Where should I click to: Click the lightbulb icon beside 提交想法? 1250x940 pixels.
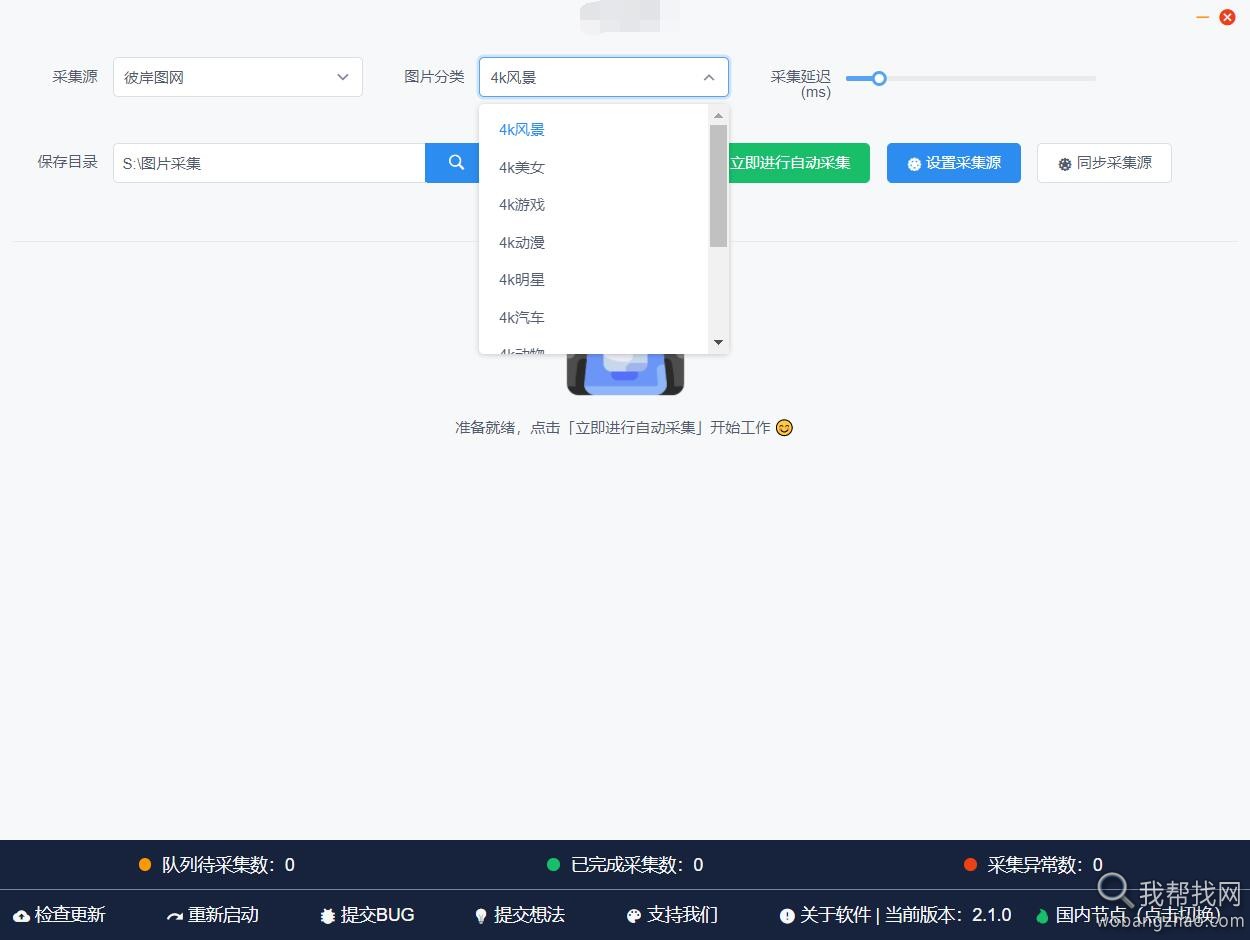click(x=481, y=916)
